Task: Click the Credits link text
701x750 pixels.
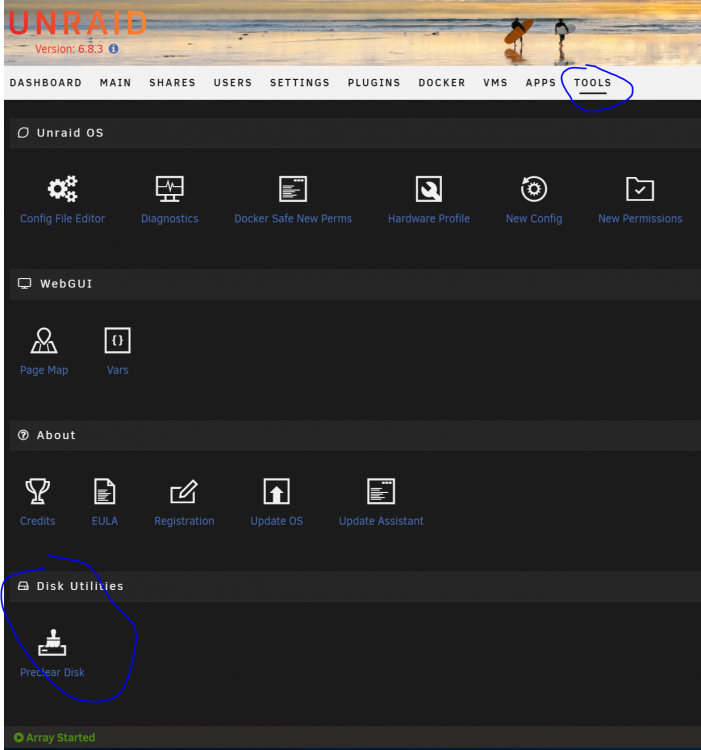Action: click(x=38, y=521)
